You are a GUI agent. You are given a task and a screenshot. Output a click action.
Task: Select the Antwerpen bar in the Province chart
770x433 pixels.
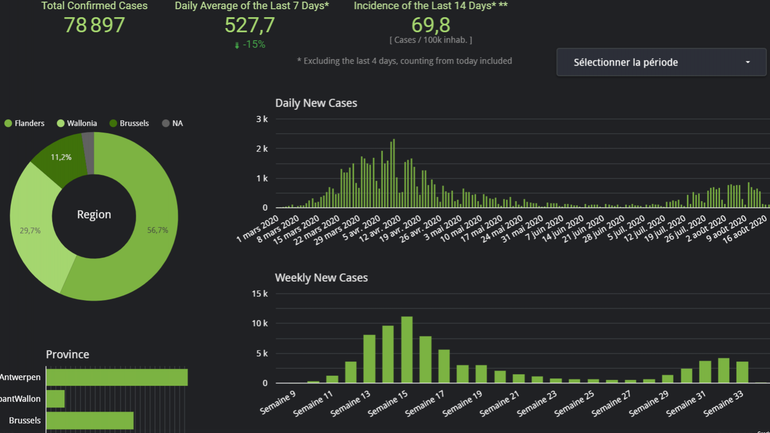coord(117,377)
